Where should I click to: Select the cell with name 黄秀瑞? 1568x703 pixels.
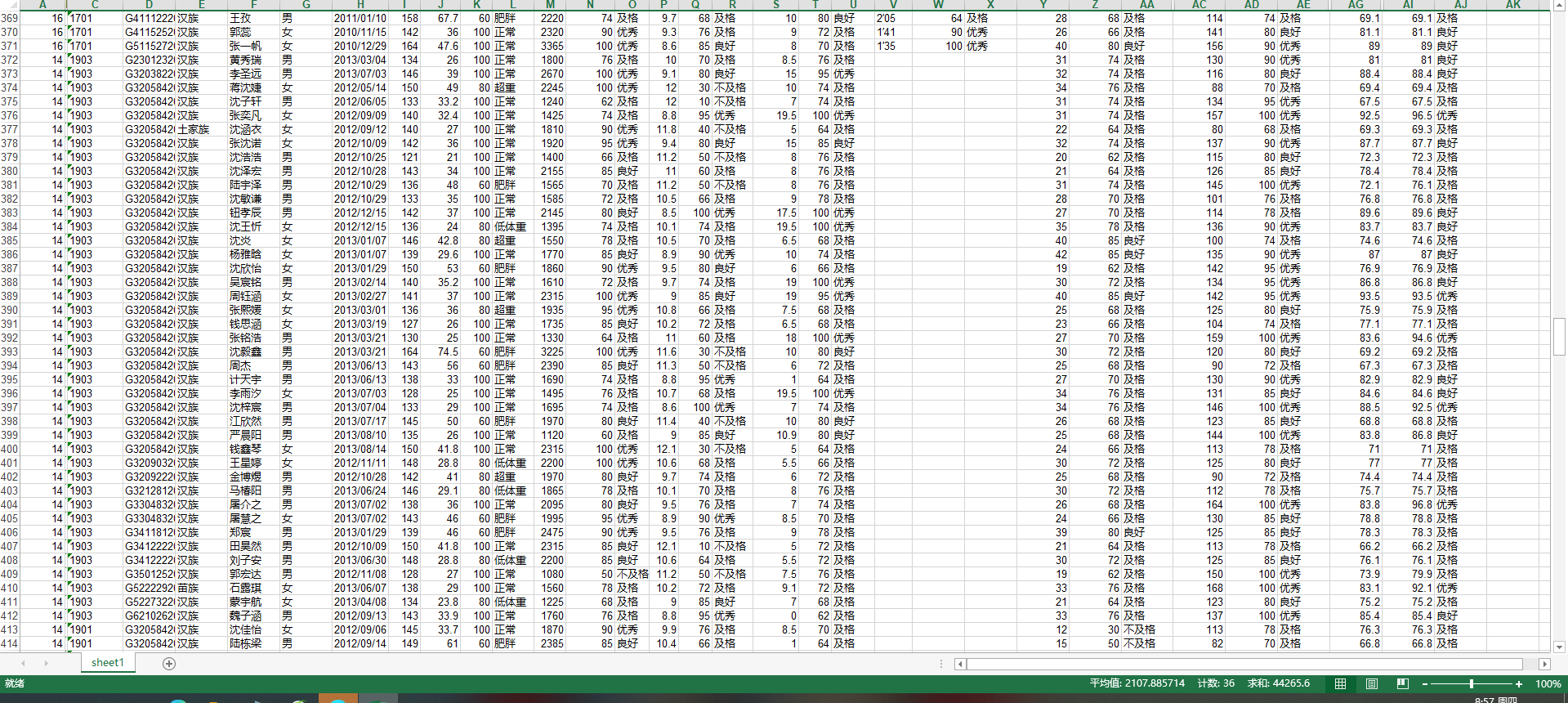253,60
